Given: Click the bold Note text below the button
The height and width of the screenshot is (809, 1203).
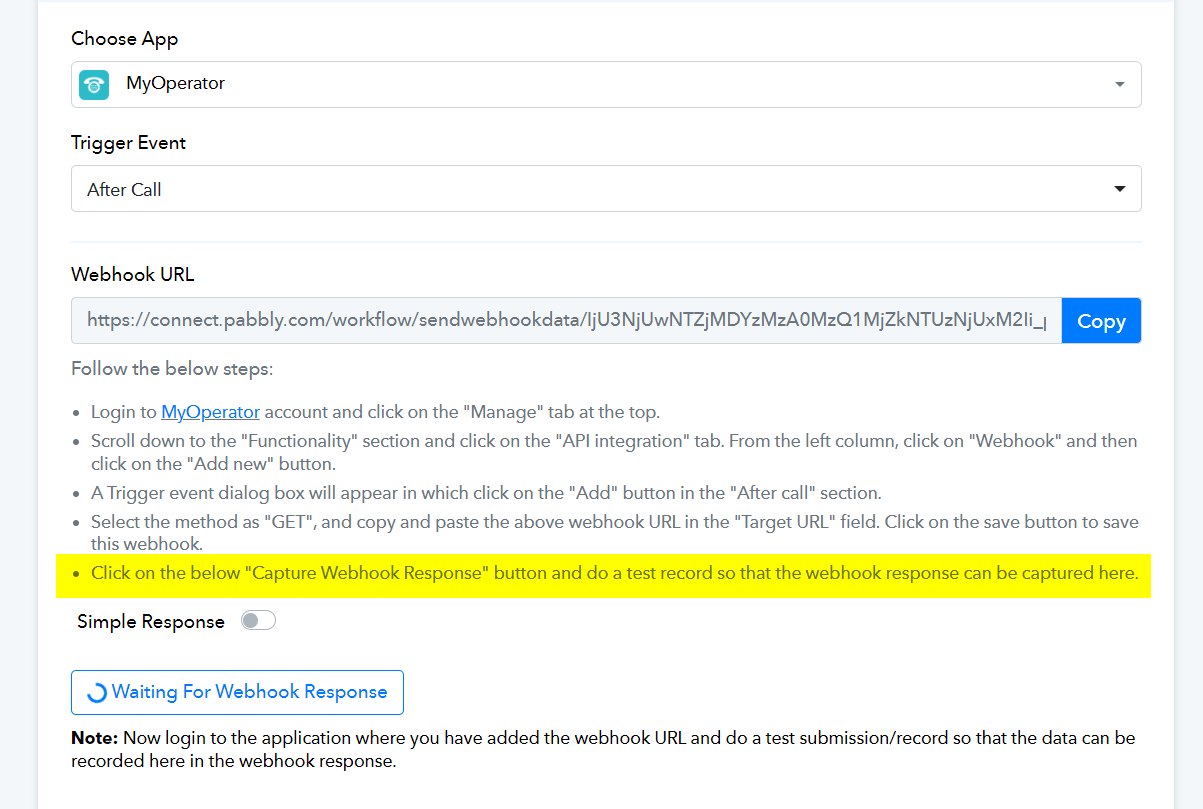Looking at the screenshot, I should (94, 738).
